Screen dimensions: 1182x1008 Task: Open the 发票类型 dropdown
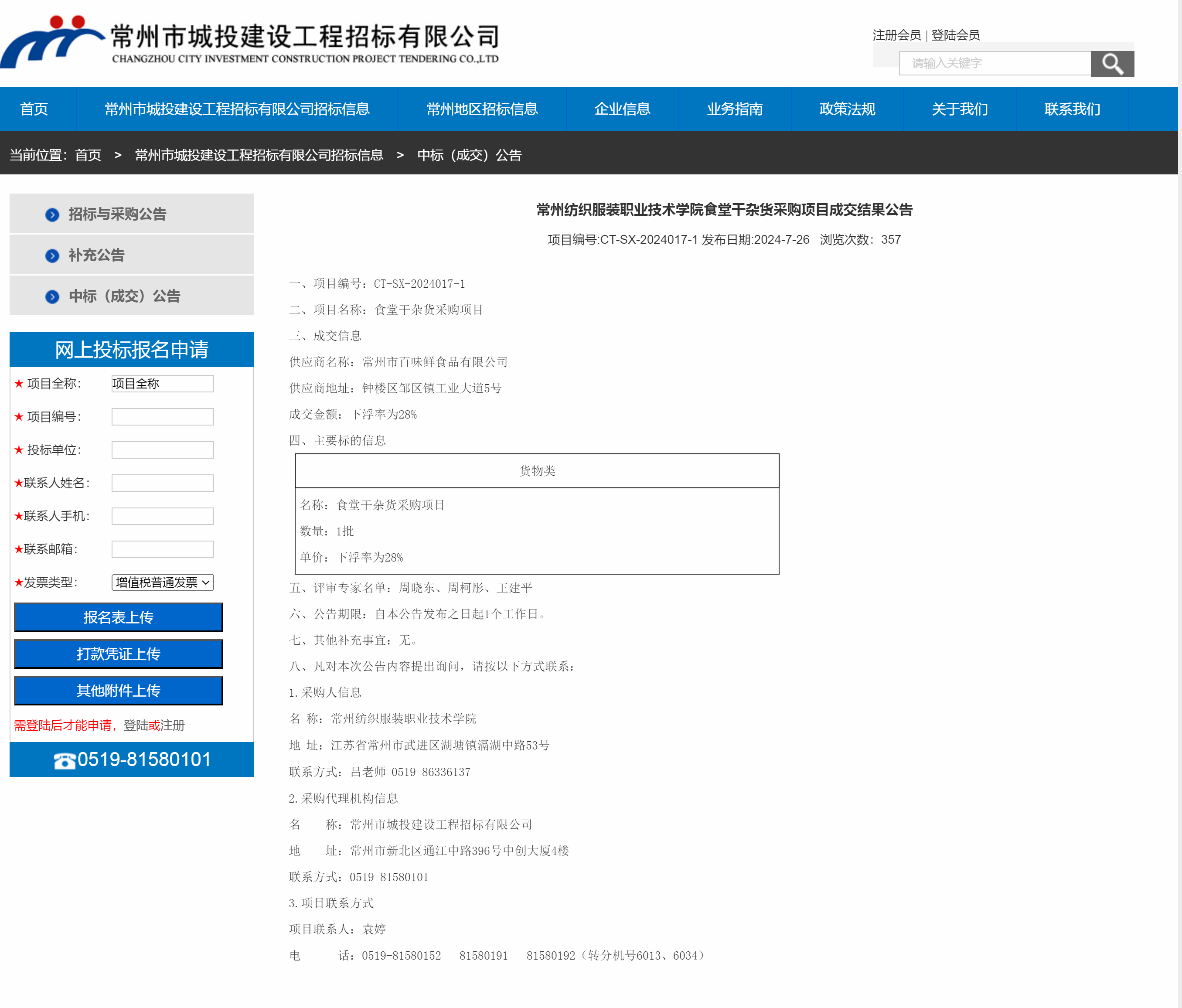[163, 582]
